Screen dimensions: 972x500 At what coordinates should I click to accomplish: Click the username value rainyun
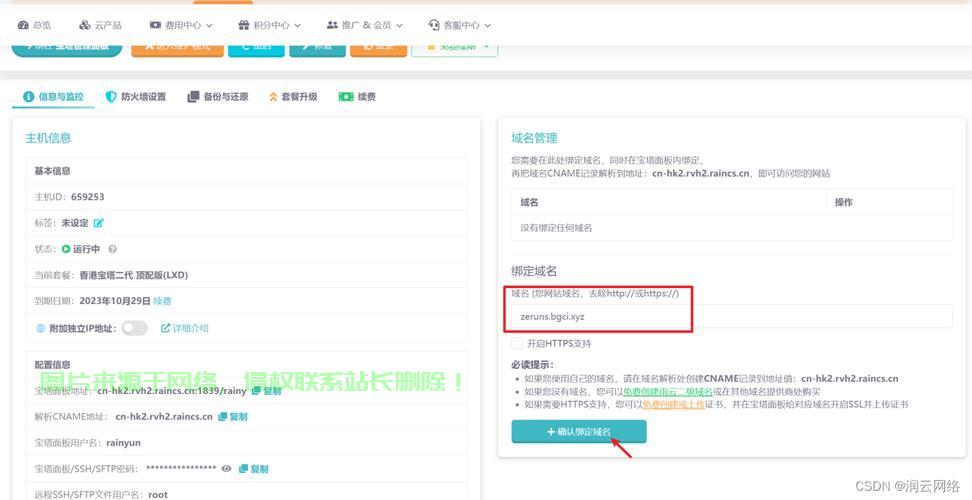pyautogui.click(x=124, y=443)
